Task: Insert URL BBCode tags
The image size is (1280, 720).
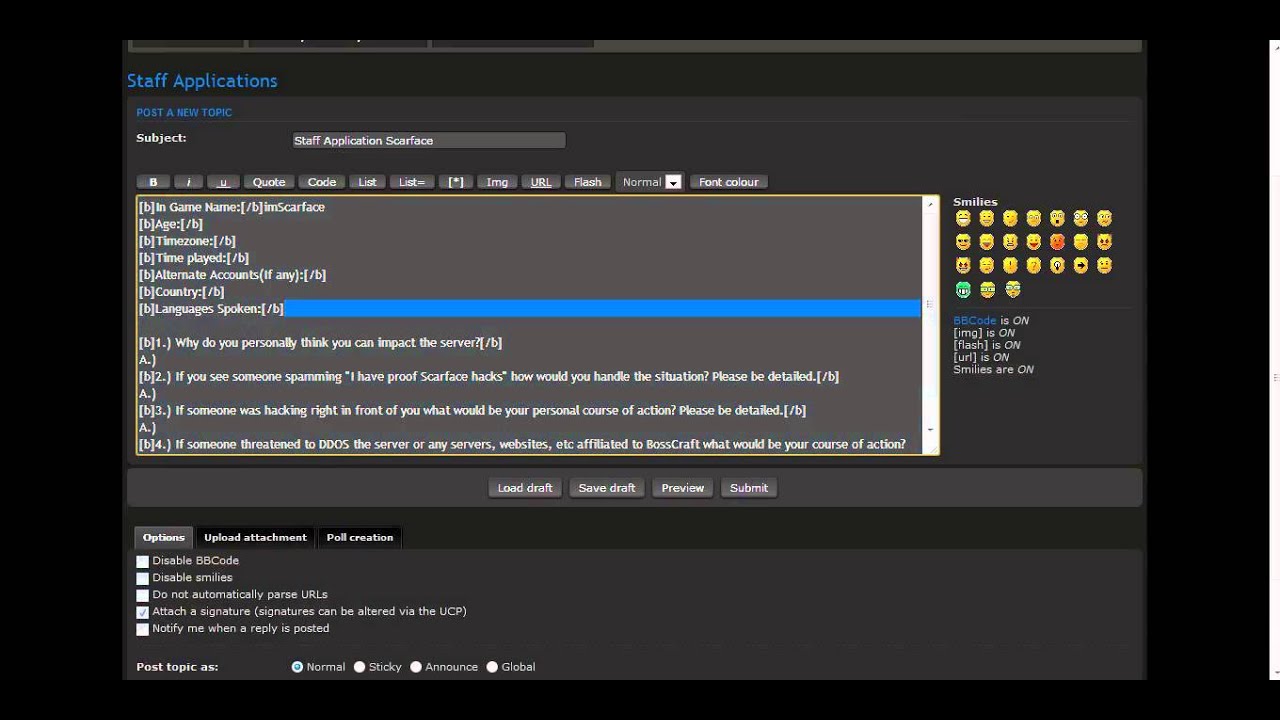Action: 541,182
